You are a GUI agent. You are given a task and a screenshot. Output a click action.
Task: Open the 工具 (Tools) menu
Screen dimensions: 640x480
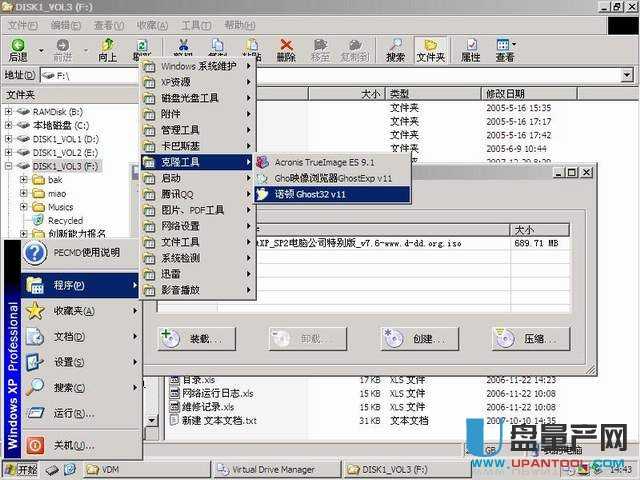[x=196, y=25]
